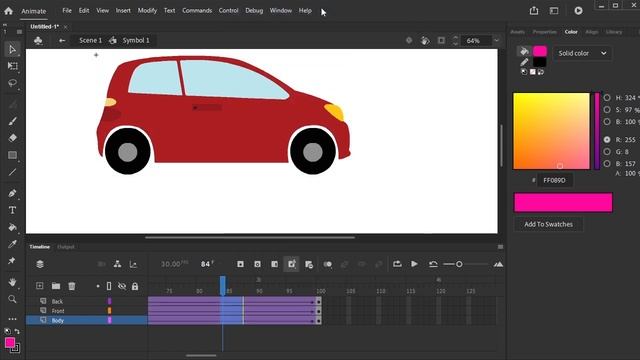Image resolution: width=640 pixels, height=360 pixels.
Task: Open the Modify menu
Action: pyautogui.click(x=147, y=11)
